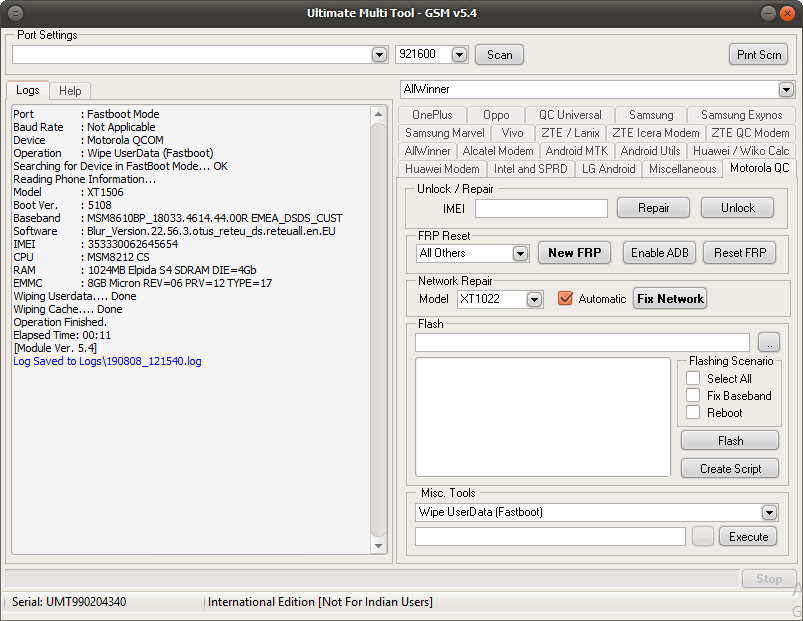This screenshot has width=803, height=621.
Task: Toggle the Reboot checkbox
Action: [x=693, y=413]
